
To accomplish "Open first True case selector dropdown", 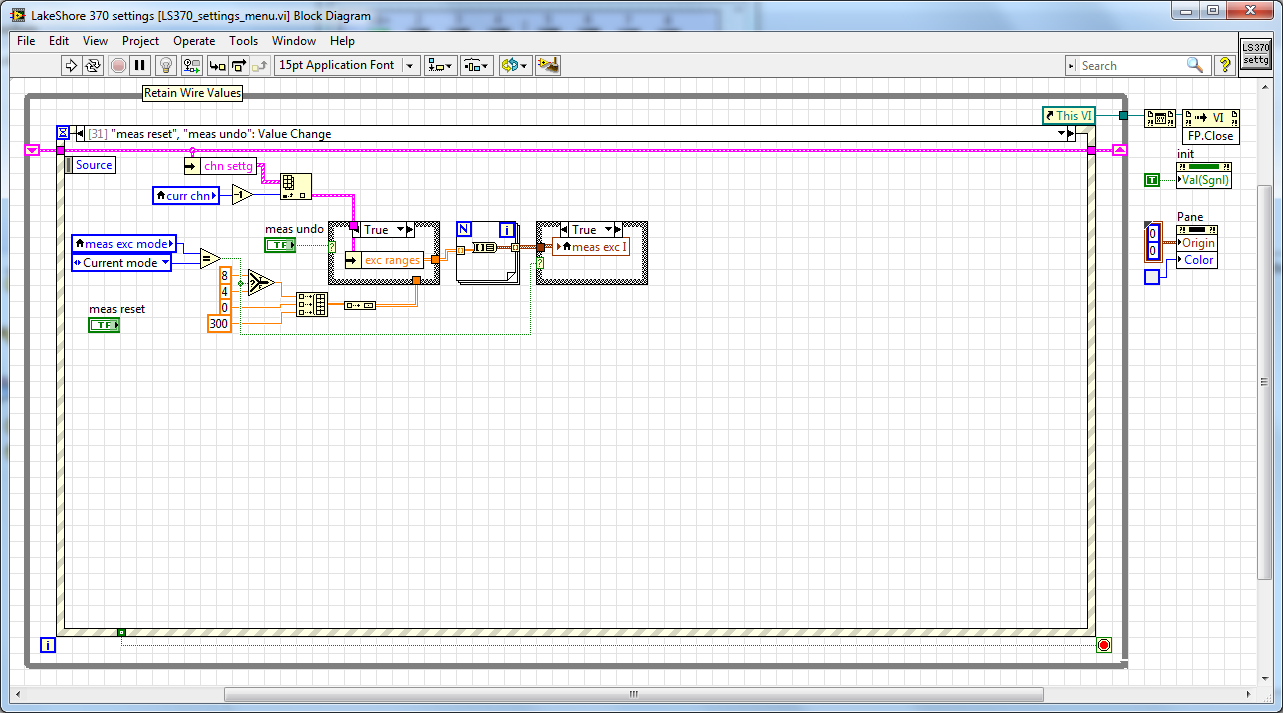I will coord(402,230).
